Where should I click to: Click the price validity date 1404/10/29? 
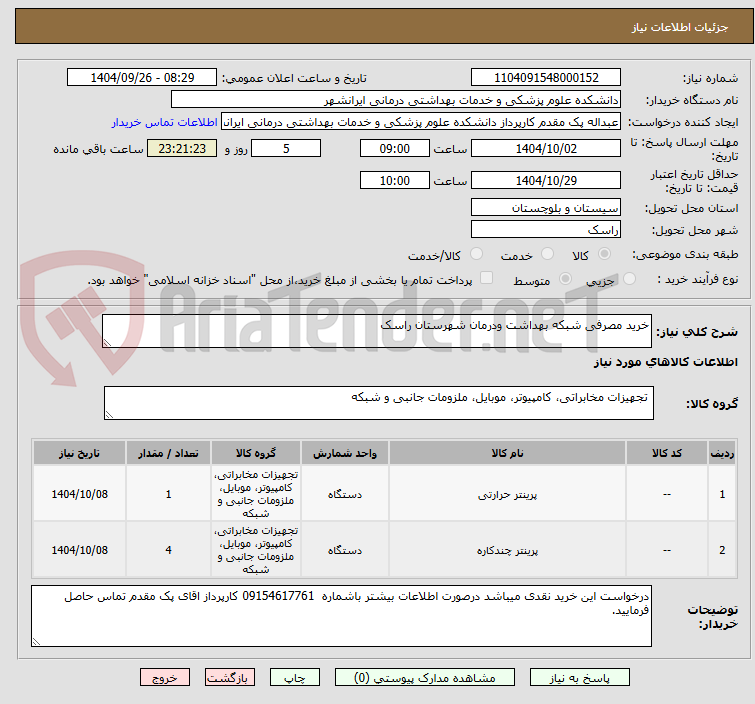[545, 181]
